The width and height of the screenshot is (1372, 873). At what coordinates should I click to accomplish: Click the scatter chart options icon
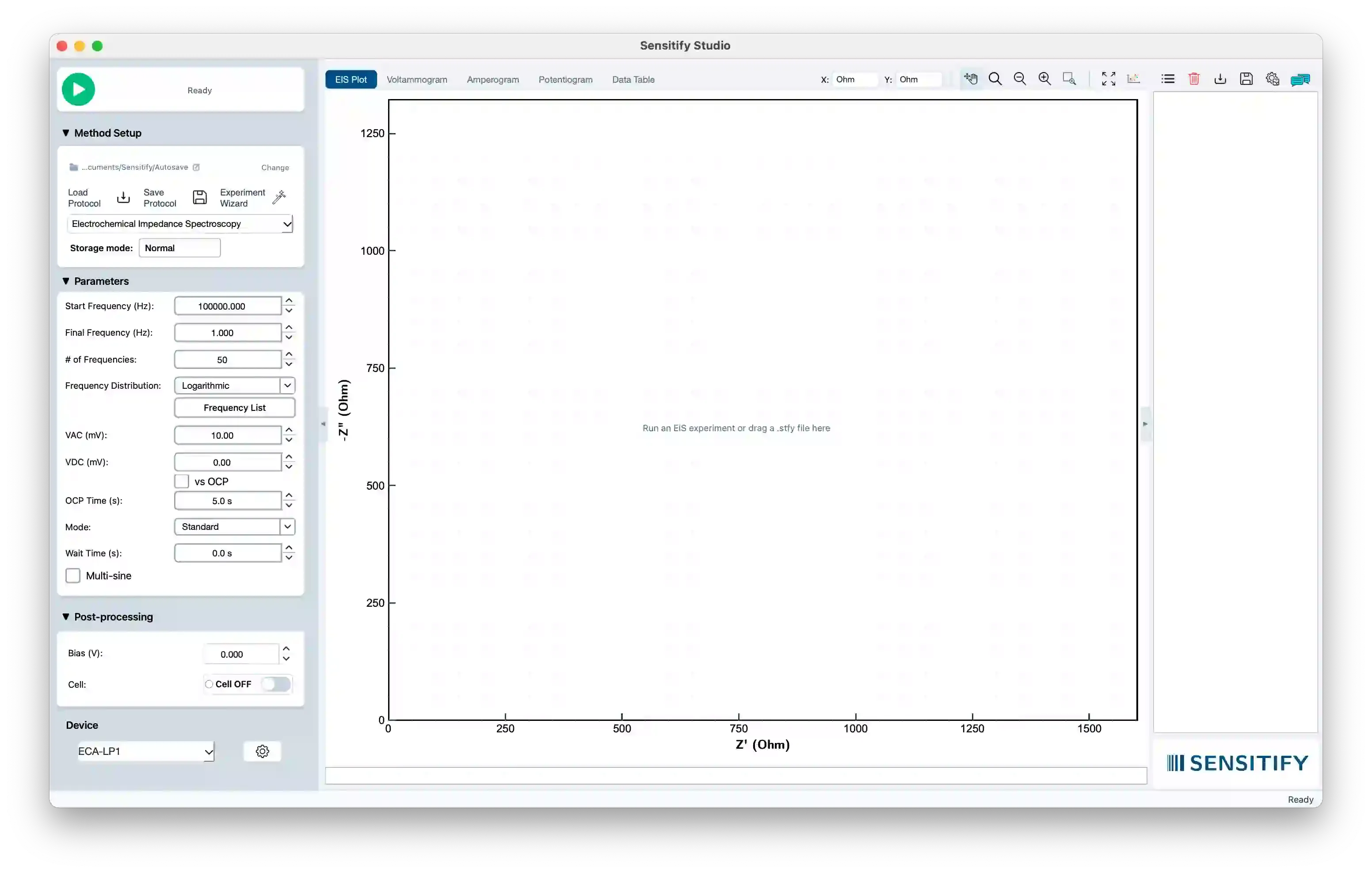point(1133,79)
